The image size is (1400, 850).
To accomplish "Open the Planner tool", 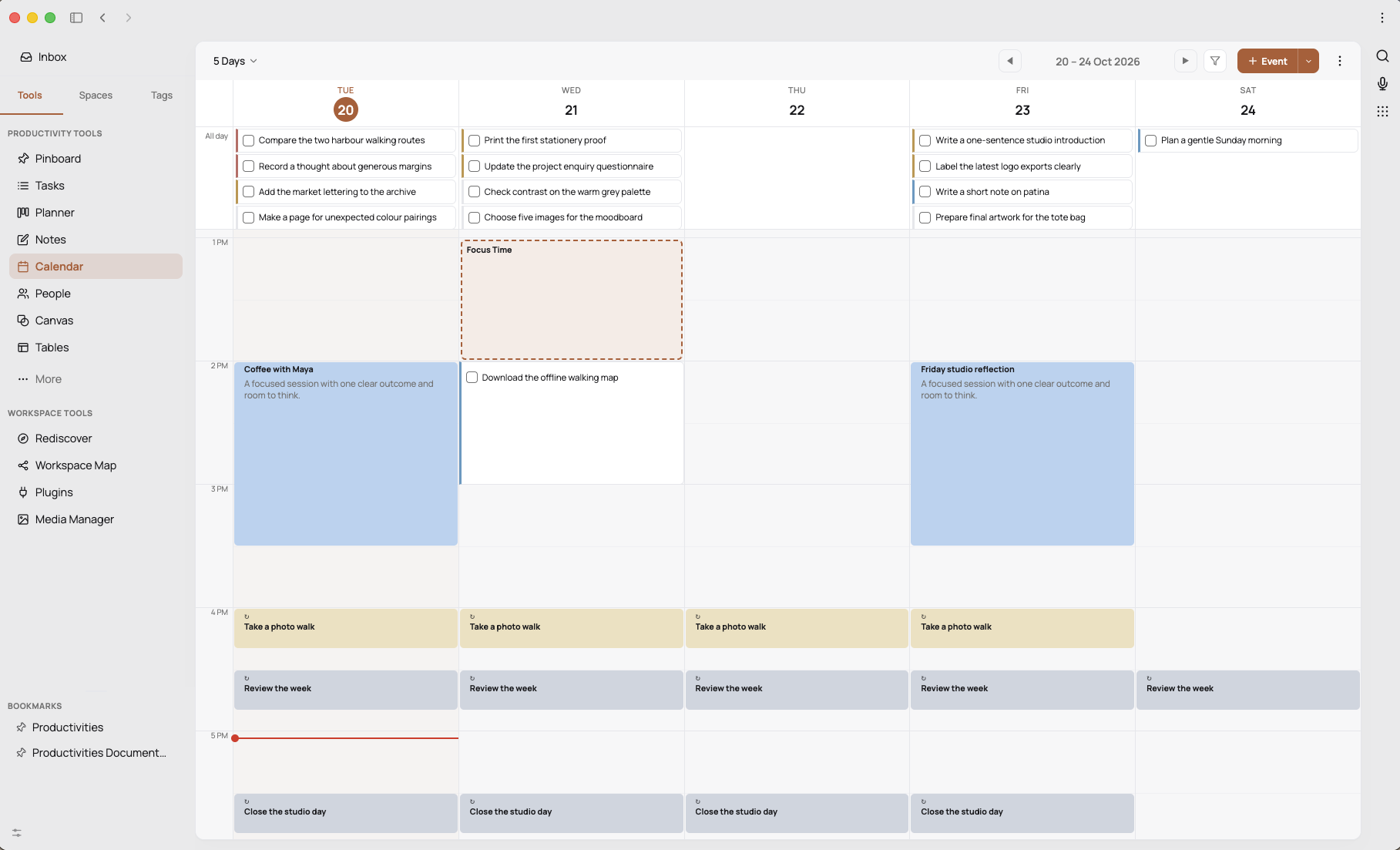I will coord(96,213).
